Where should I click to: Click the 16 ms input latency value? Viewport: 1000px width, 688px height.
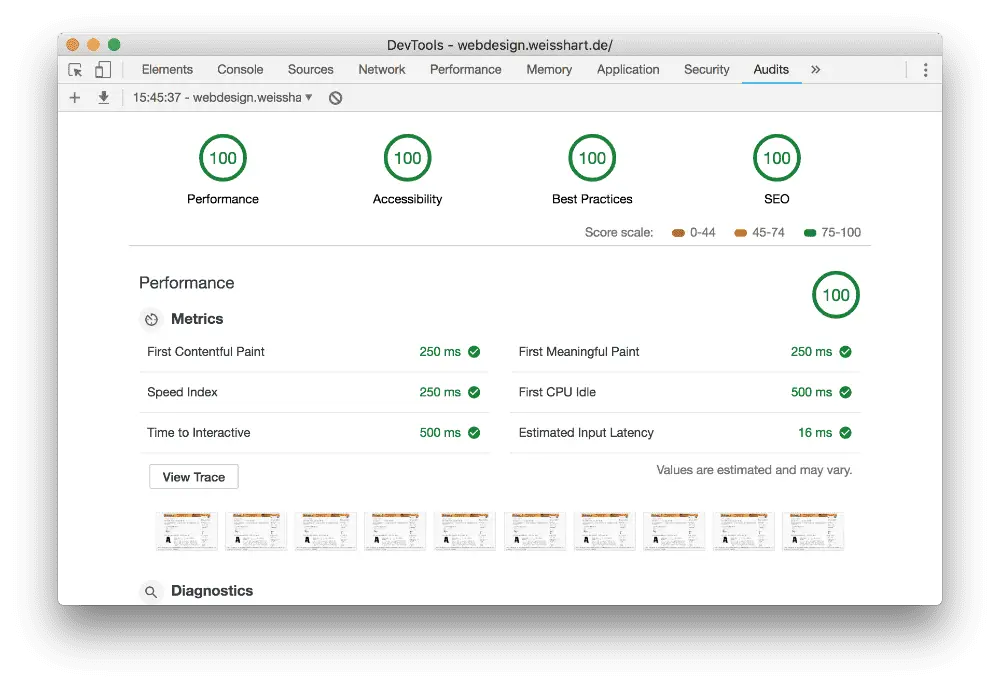pos(815,433)
